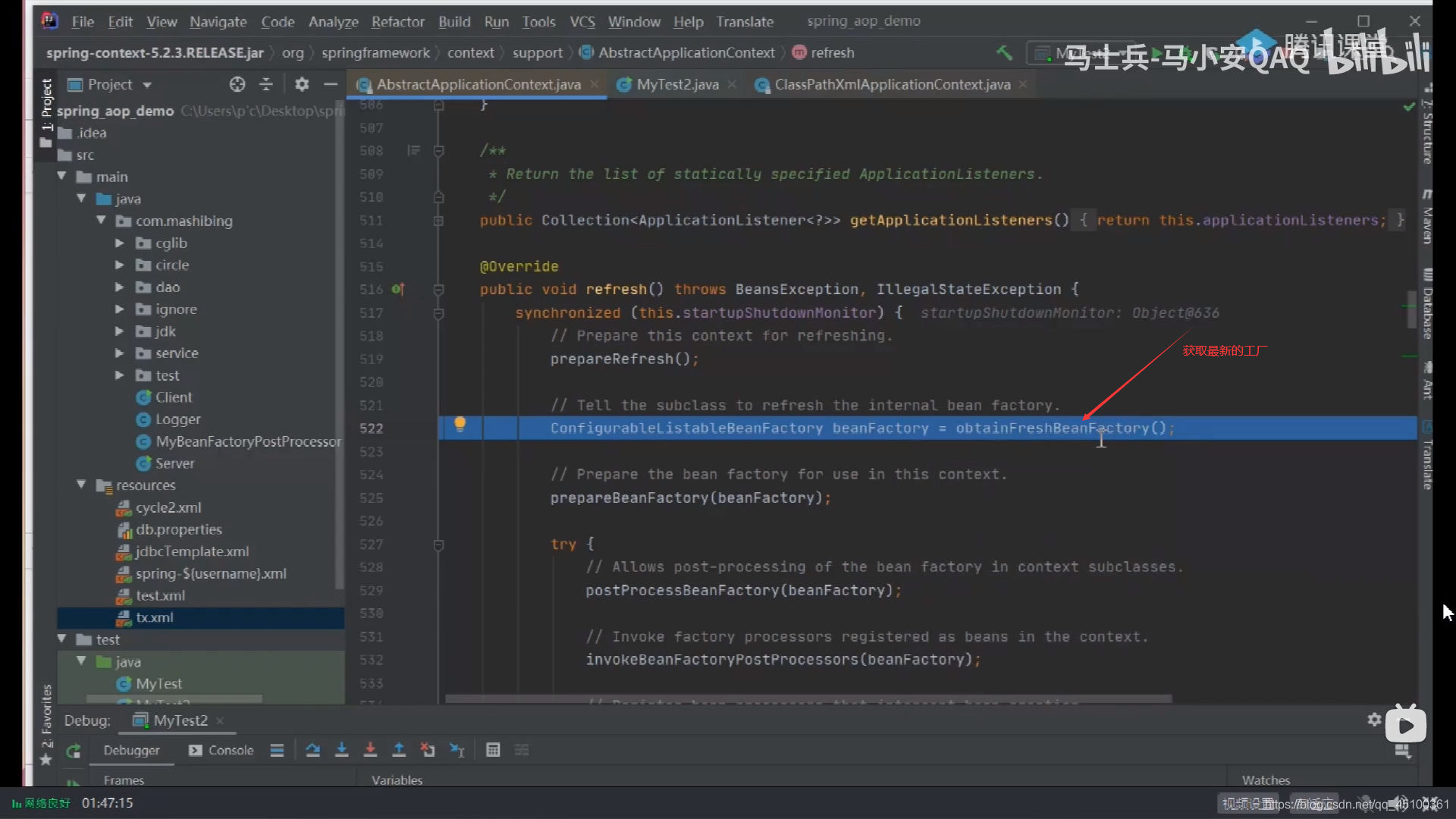This screenshot has width=1456, height=819.
Task: Open the Database tool window
Action: click(x=1427, y=305)
